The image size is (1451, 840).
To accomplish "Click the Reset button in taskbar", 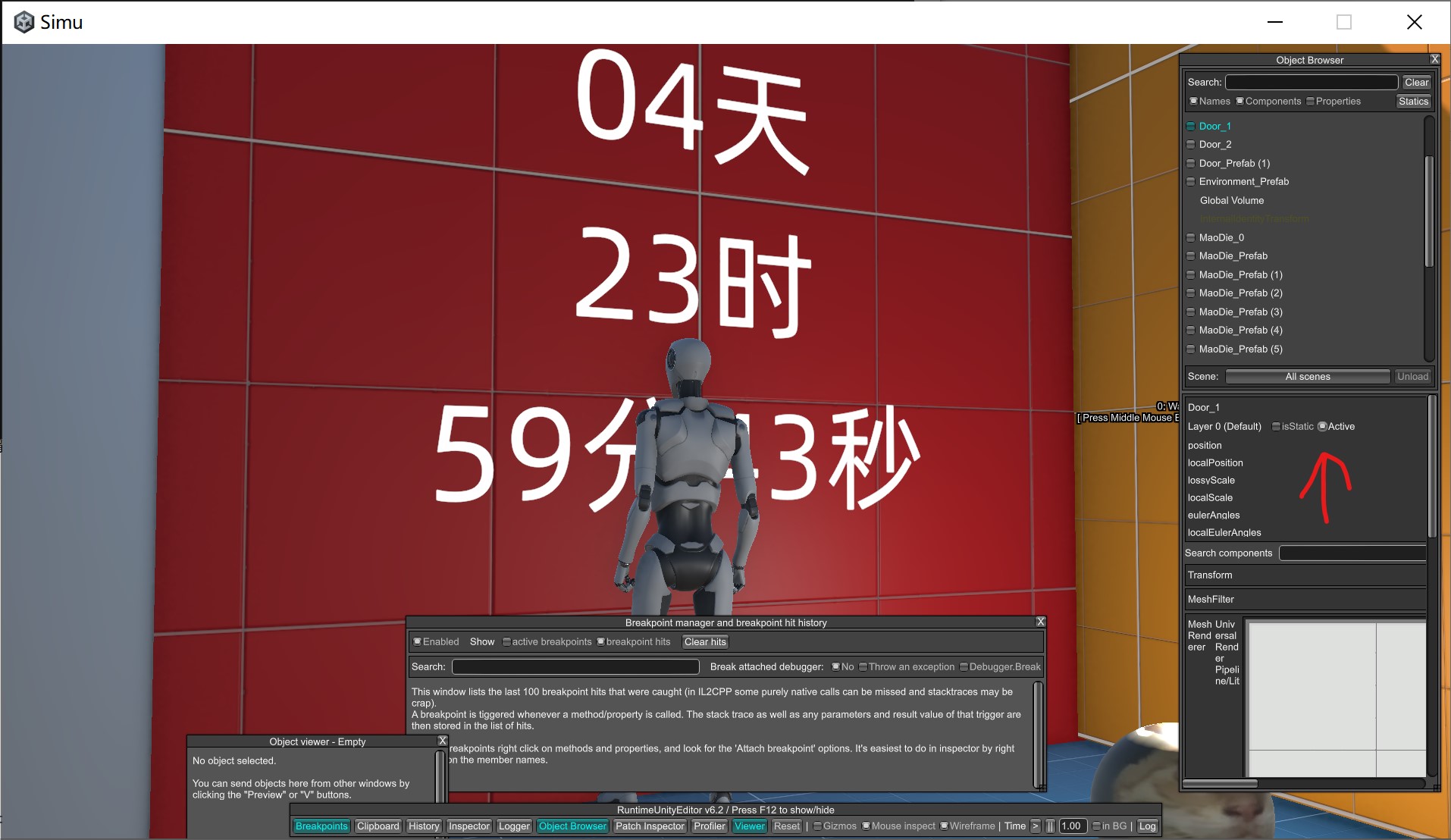I will [786, 826].
